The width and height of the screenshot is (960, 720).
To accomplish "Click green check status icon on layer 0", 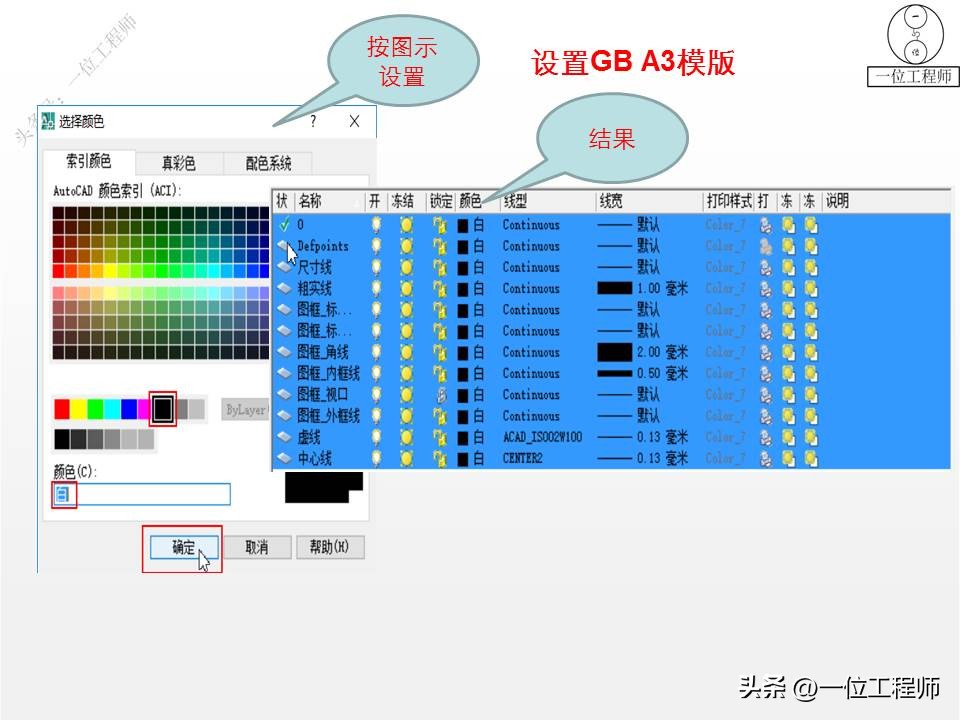I will [283, 222].
